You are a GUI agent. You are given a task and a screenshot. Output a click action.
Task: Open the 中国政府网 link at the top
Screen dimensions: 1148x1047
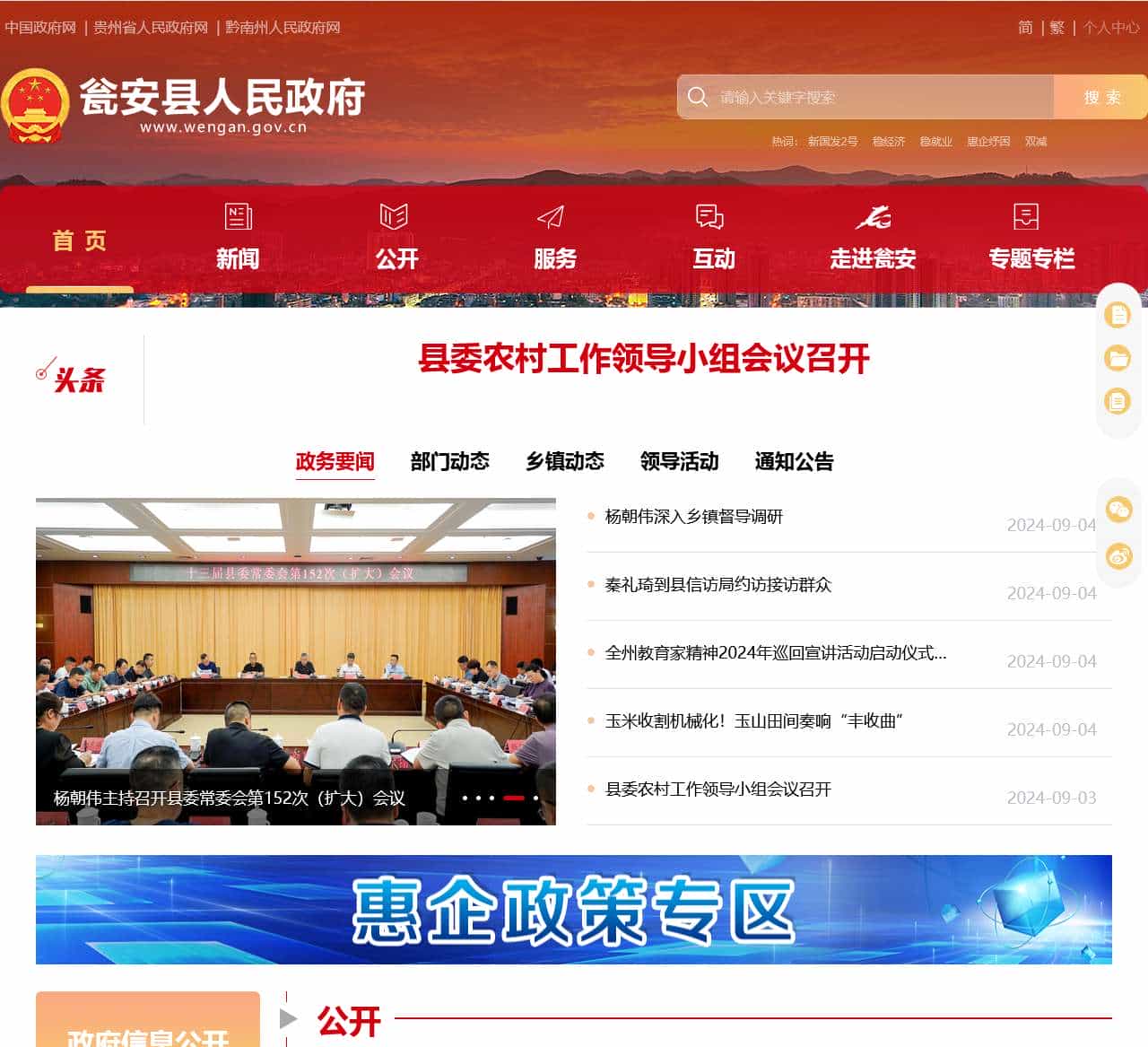[41, 28]
